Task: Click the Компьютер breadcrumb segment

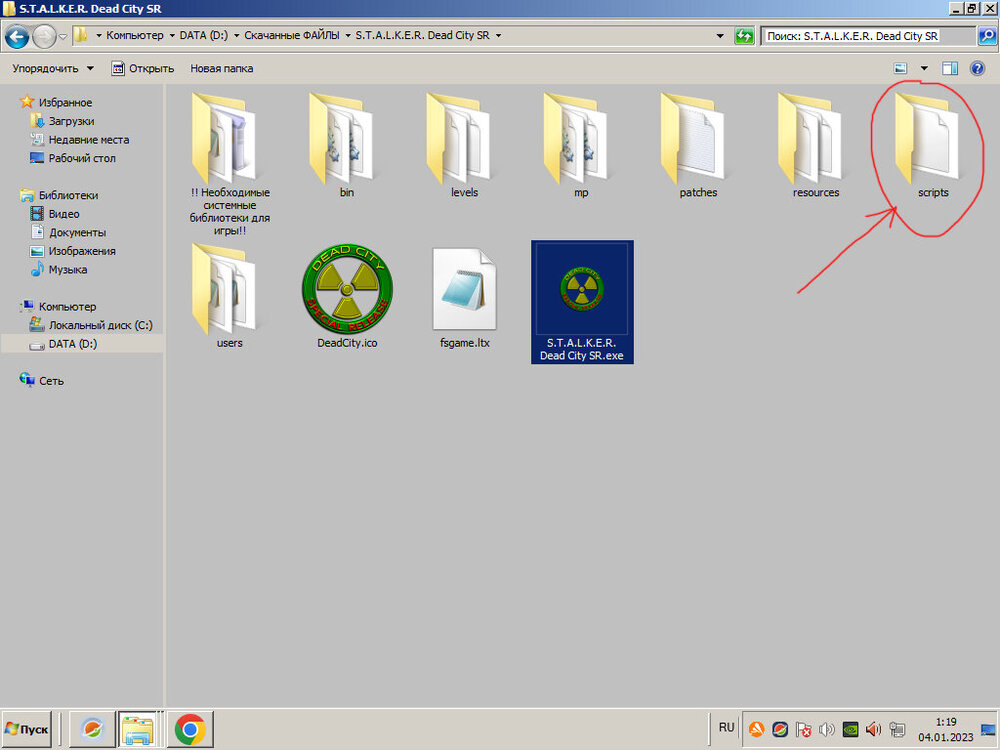Action: pyautogui.click(x=135, y=36)
